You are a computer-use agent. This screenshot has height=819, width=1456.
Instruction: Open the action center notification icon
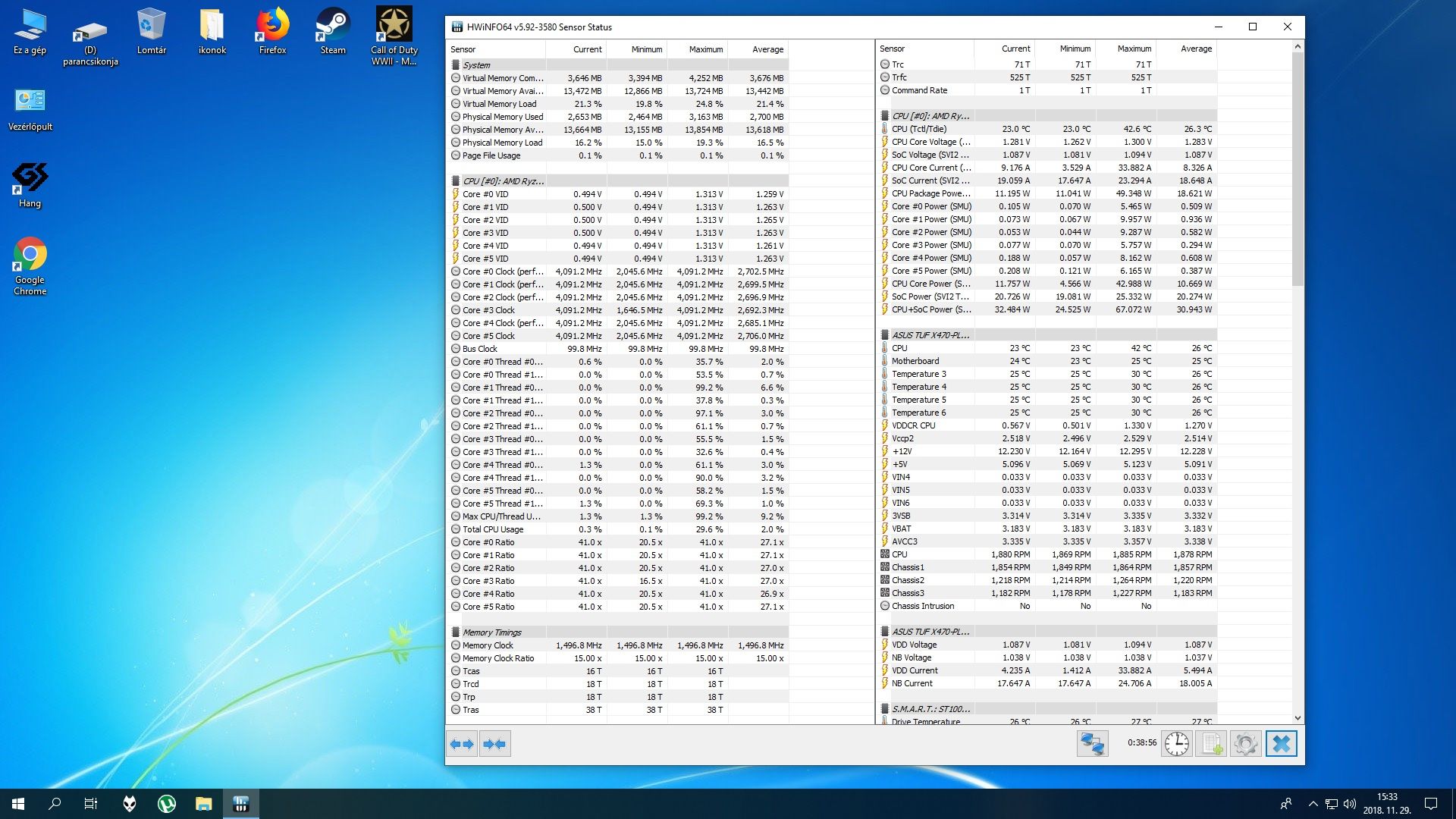1431,804
